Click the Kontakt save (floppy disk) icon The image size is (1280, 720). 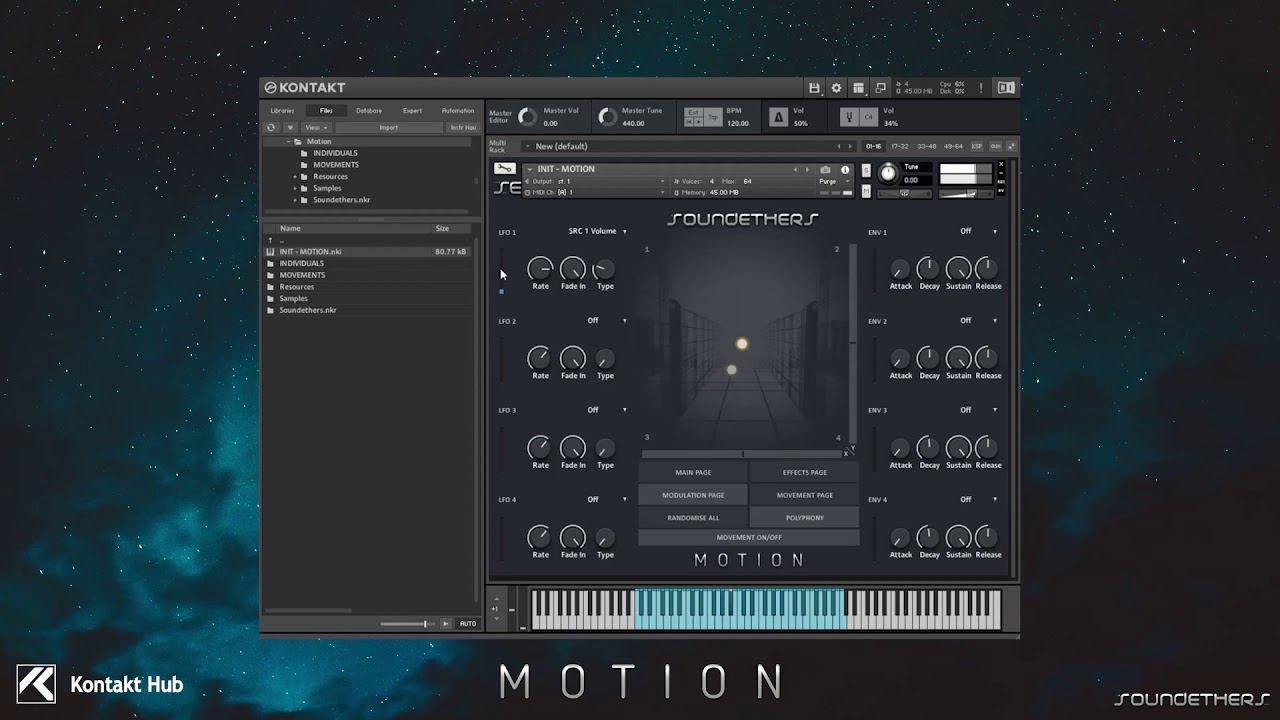[x=815, y=88]
